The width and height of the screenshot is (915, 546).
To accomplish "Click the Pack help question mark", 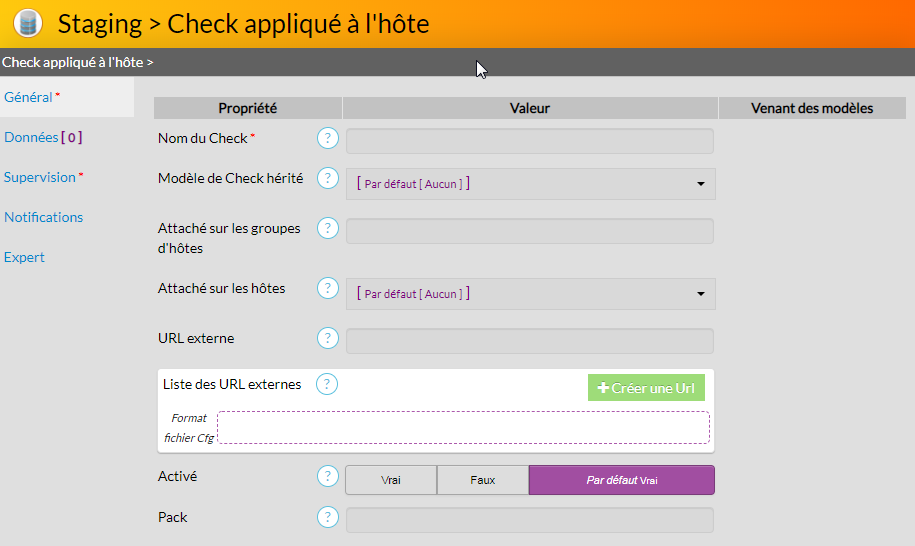I will 328,517.
